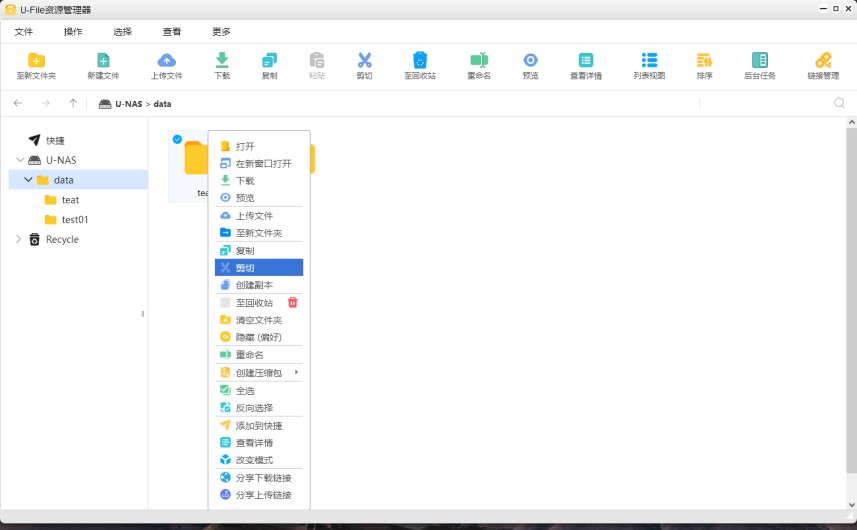Click the scrollbar up arrow
857x530 pixels.
click(x=851, y=122)
